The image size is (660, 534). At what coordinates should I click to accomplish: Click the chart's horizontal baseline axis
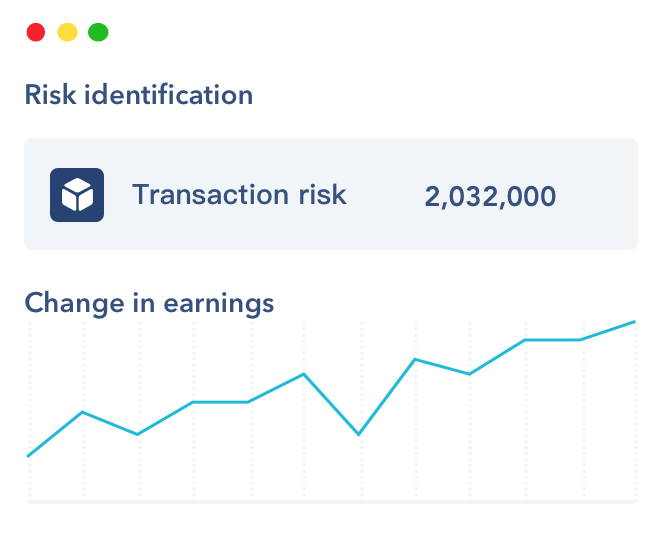330,501
